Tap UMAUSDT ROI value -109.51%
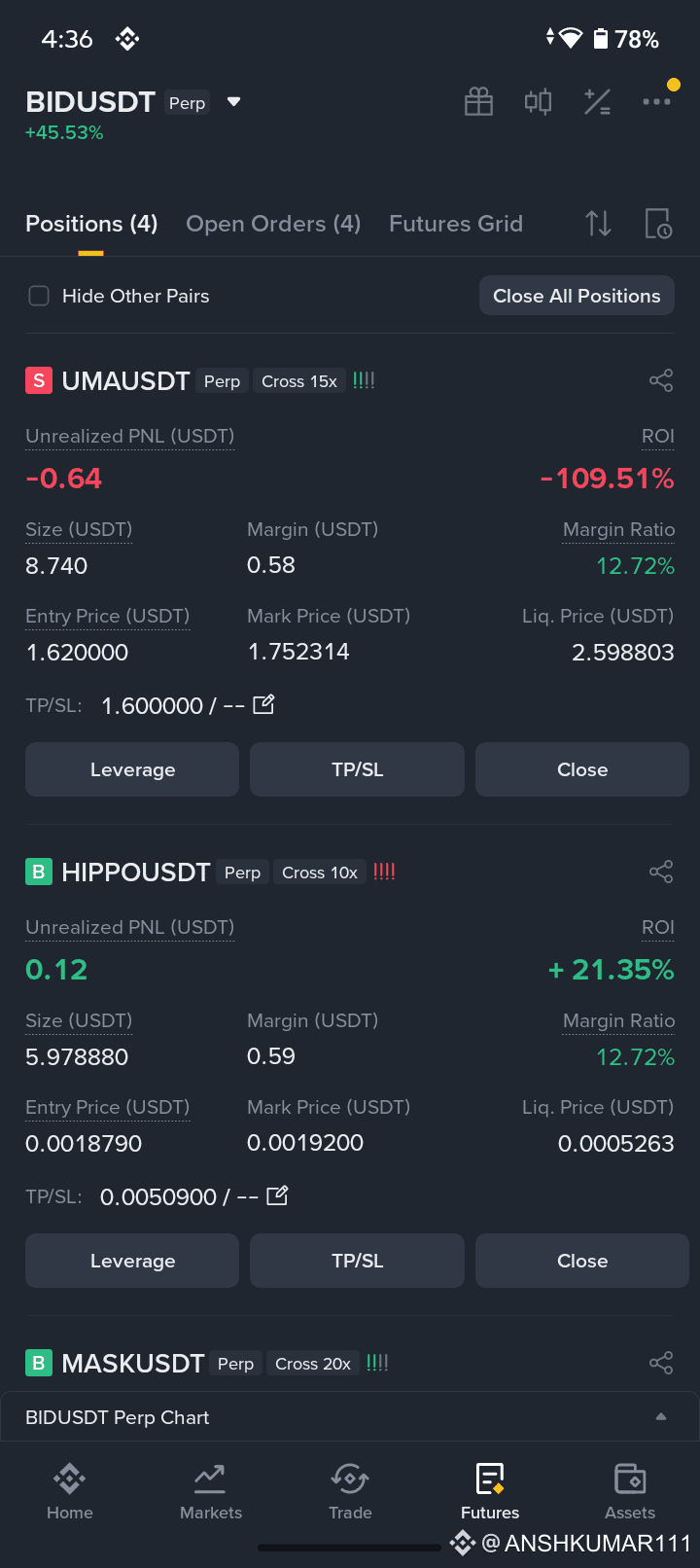The height and width of the screenshot is (1568, 700). click(x=607, y=479)
